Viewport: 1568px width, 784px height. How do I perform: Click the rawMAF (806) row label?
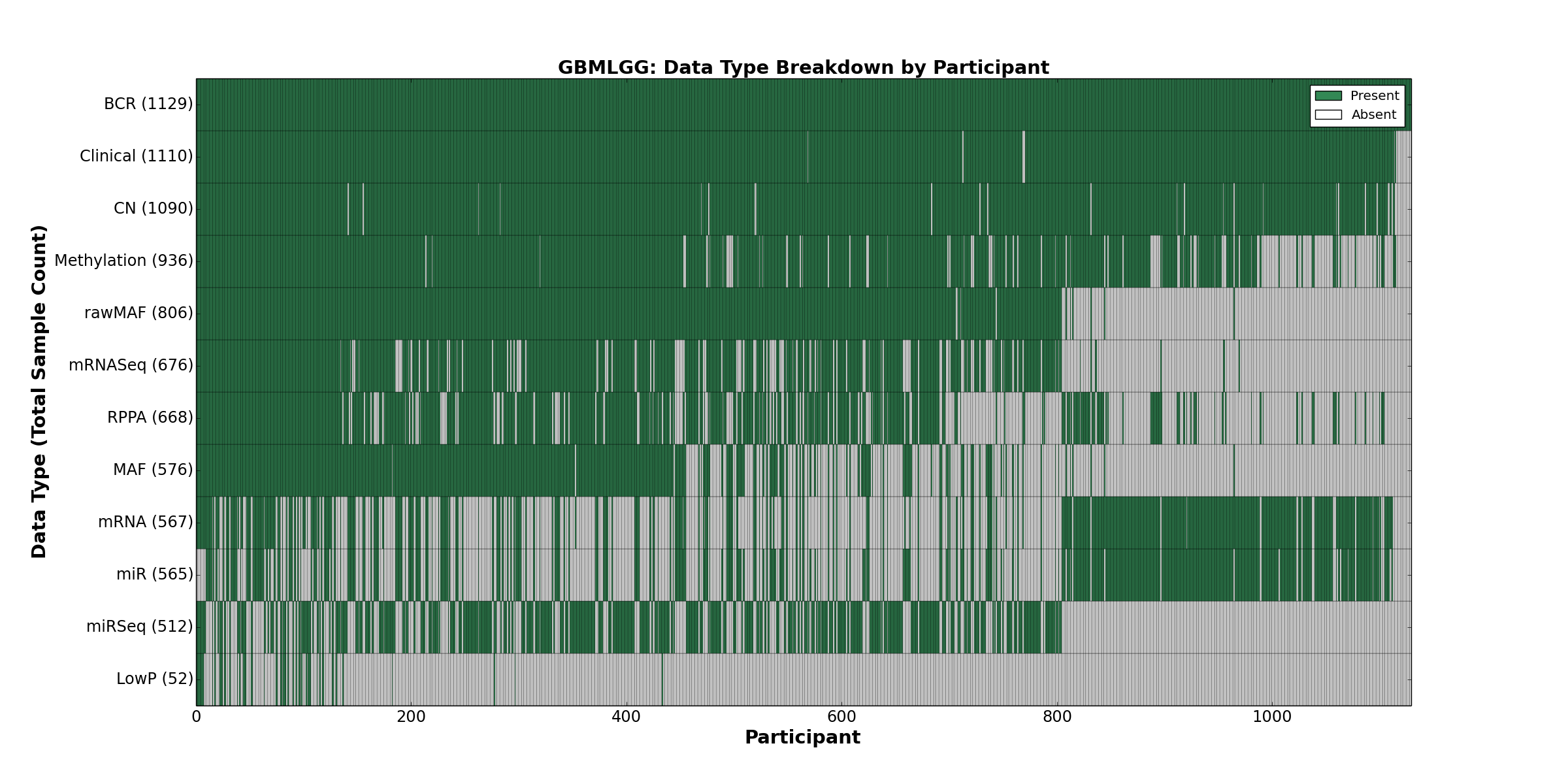pyautogui.click(x=139, y=313)
